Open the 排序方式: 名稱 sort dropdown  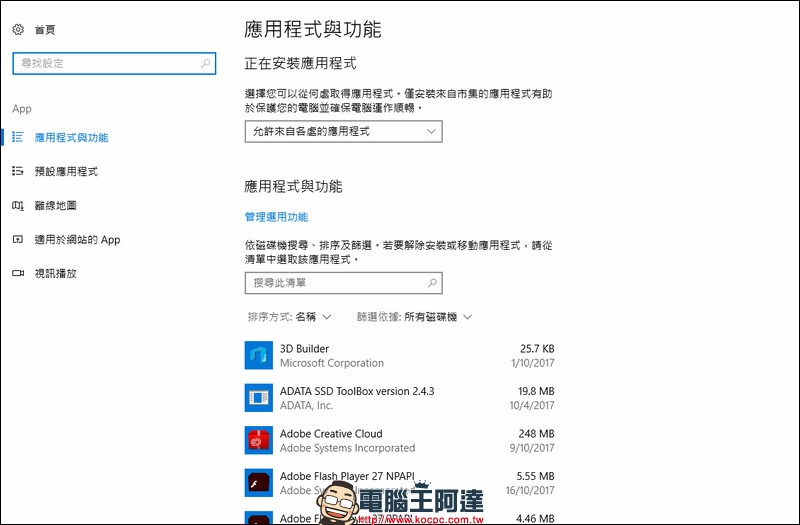[289, 317]
